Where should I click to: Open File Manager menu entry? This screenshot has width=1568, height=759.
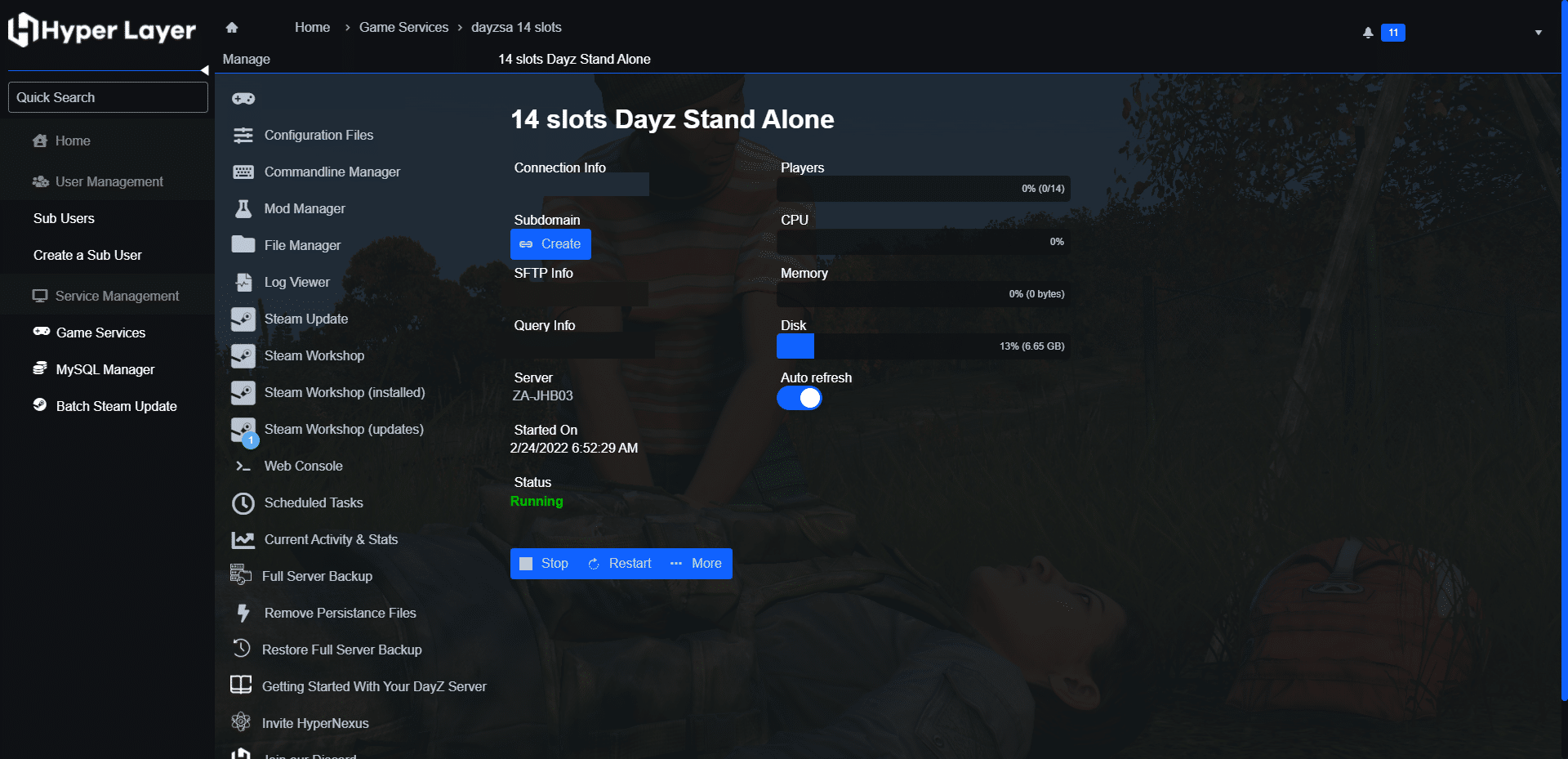coord(302,246)
